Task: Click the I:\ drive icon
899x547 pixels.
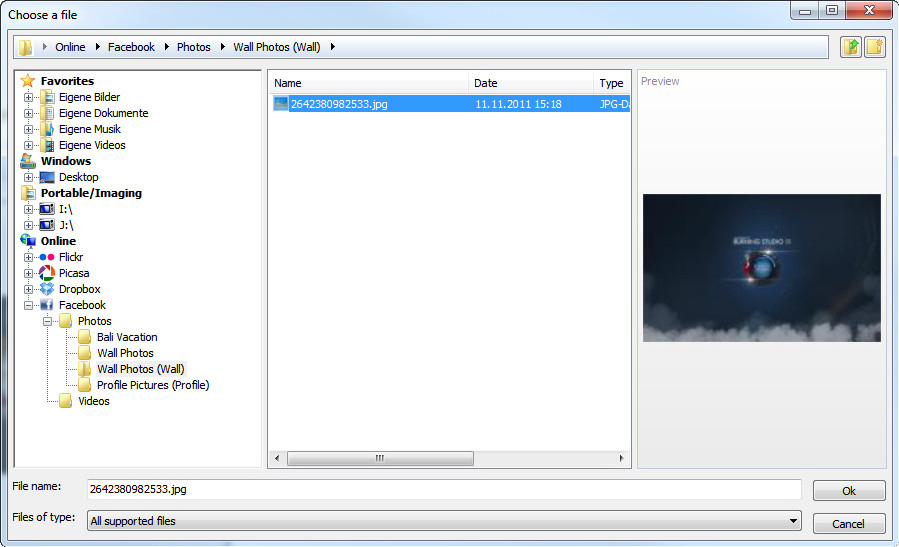Action: [47, 209]
